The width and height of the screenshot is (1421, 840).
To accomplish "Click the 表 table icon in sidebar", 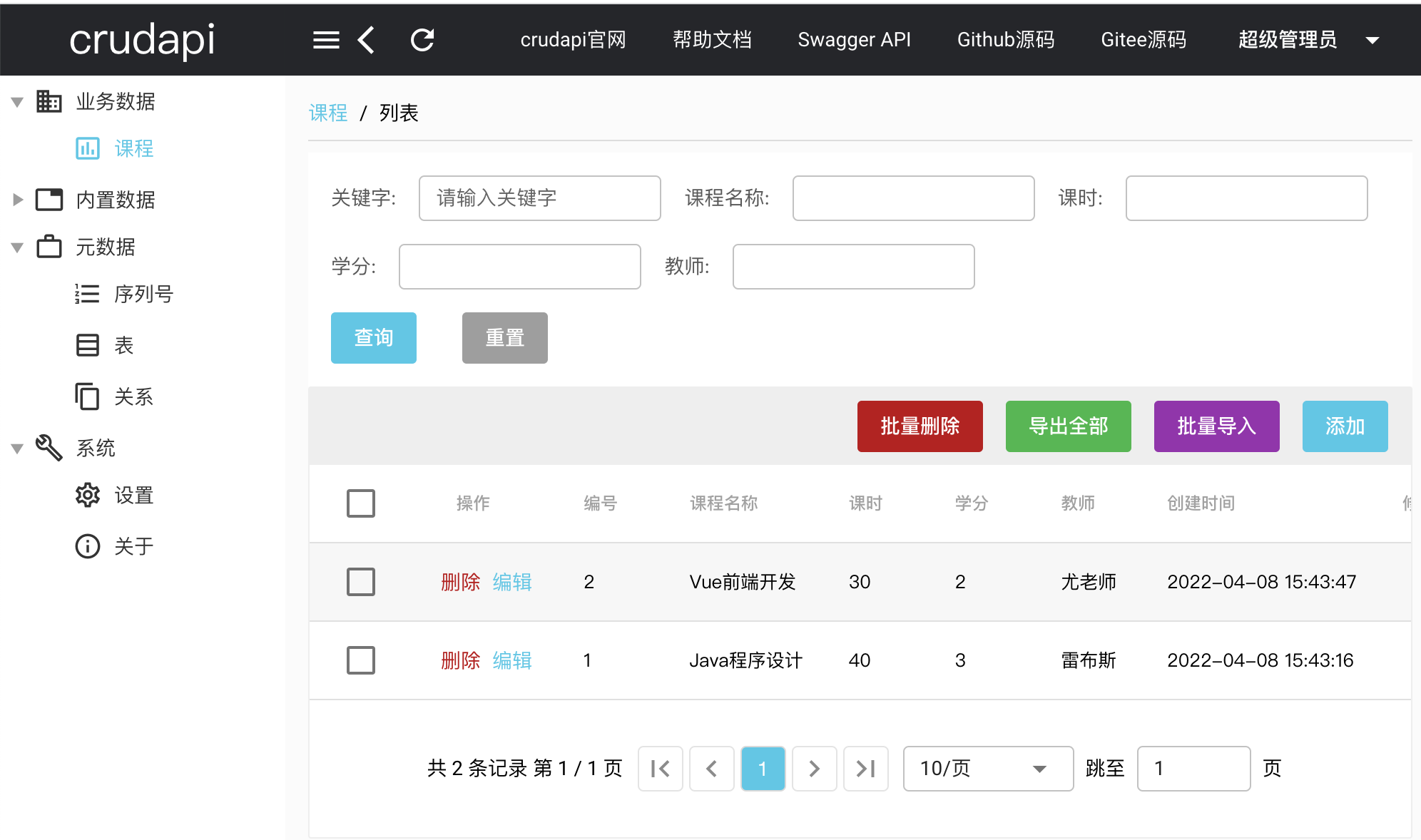I will (x=88, y=345).
